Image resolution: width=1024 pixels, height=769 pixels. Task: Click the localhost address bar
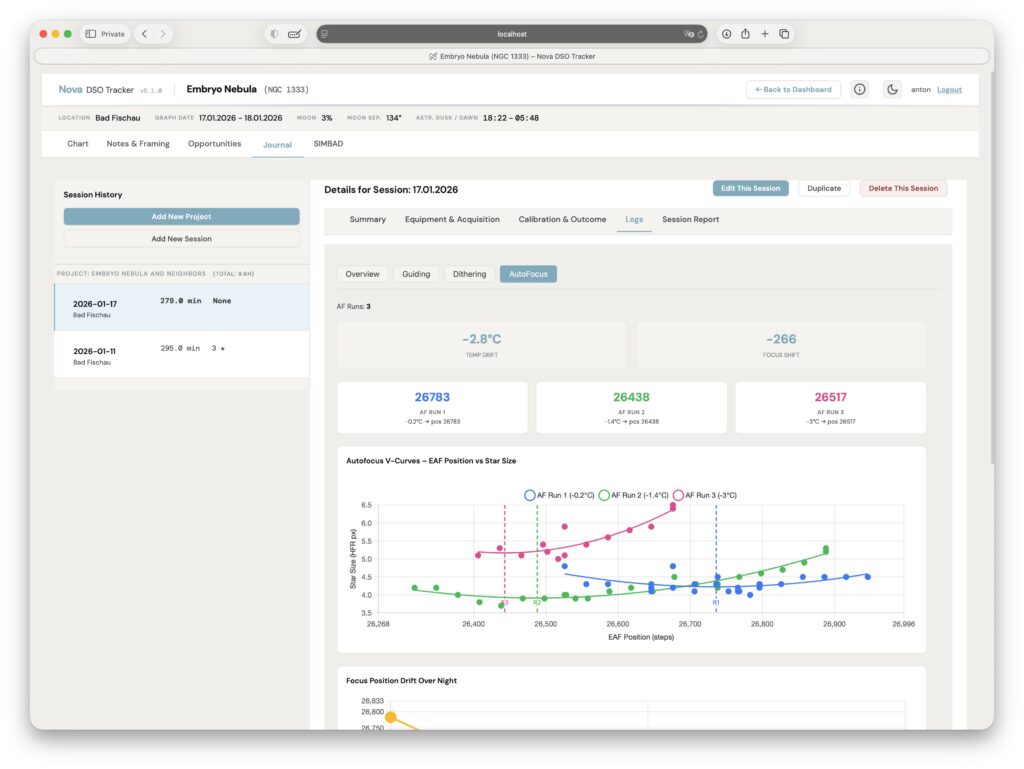coord(512,33)
